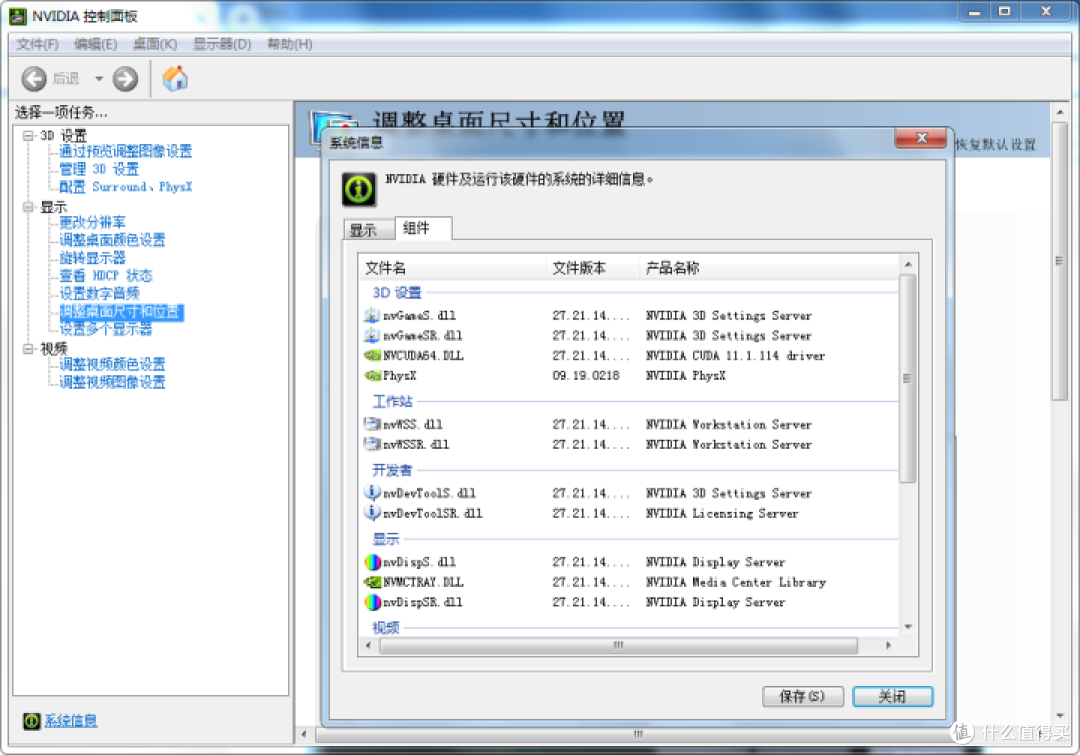Open 调整视频图像设置 task
The width and height of the screenshot is (1080, 755).
coord(112,382)
